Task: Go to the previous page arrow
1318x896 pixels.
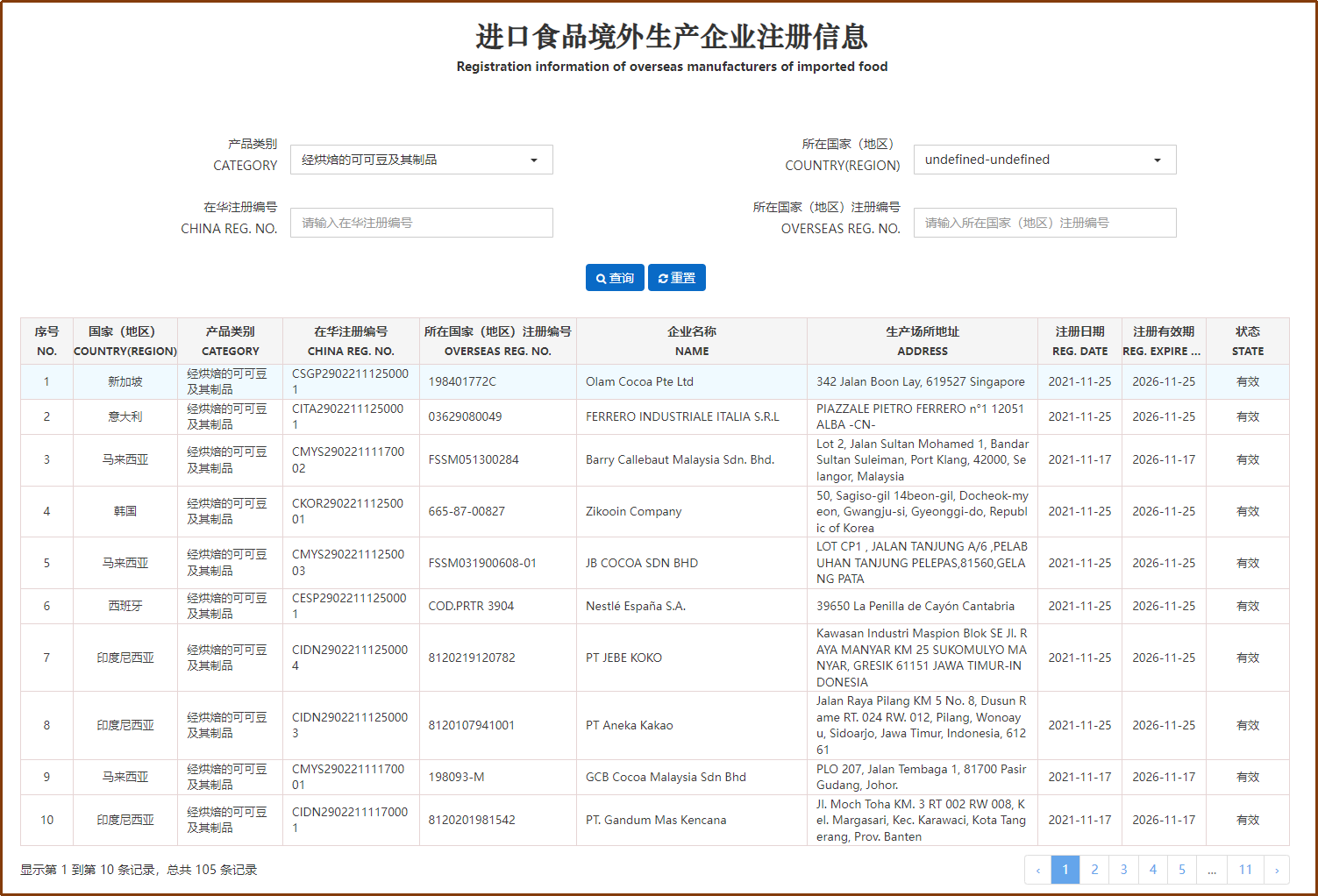Action: pos(1038,870)
